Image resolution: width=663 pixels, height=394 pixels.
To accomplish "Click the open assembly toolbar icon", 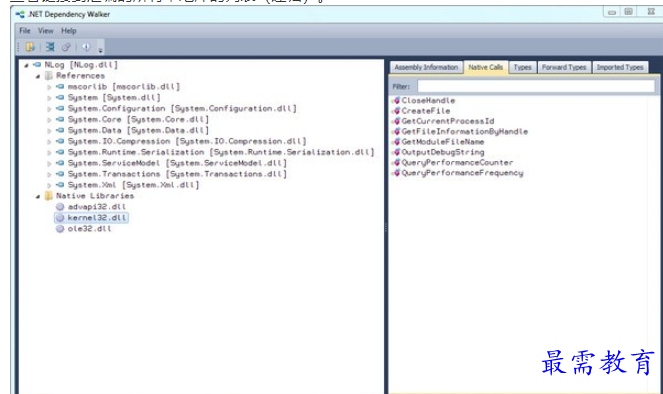I will (x=30, y=47).
